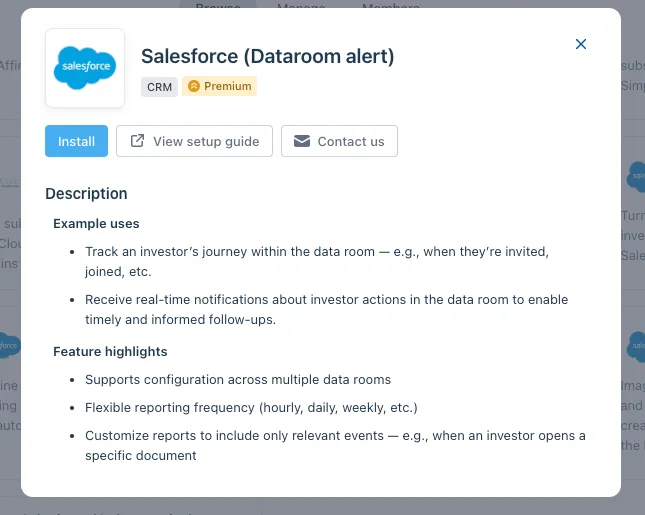Click the Premium badge arrow icon
The width and height of the screenshot is (645, 515).
(x=194, y=86)
